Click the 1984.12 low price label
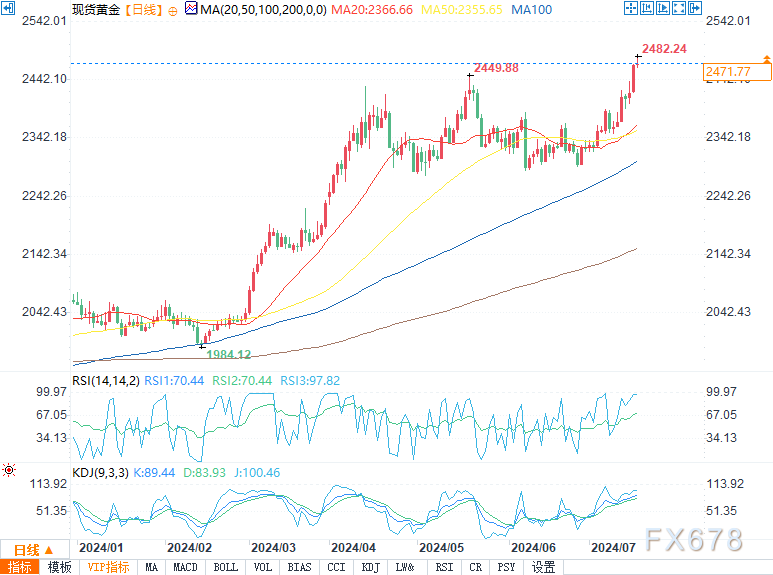 point(229,354)
